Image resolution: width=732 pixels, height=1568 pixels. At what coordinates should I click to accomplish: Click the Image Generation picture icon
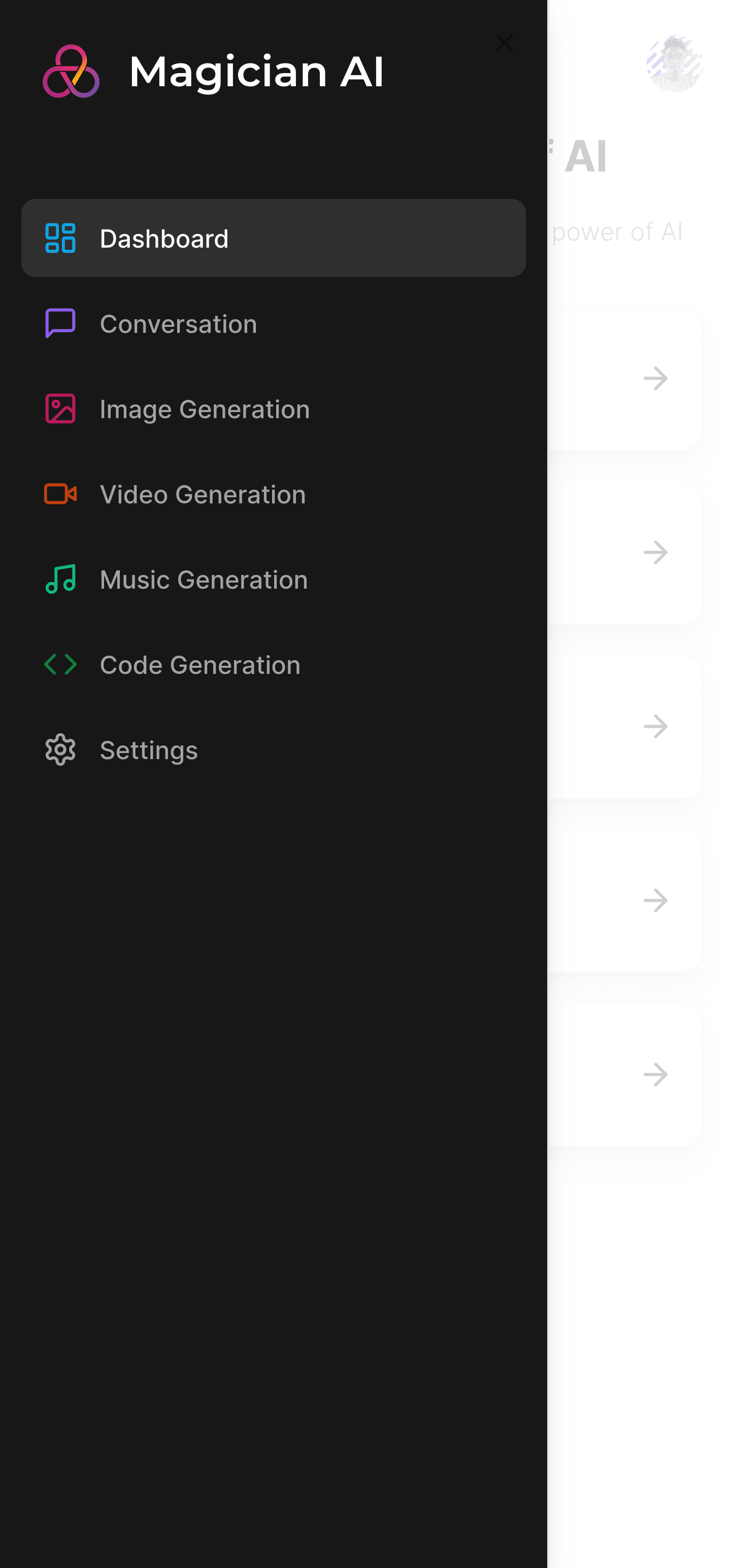pyautogui.click(x=60, y=408)
